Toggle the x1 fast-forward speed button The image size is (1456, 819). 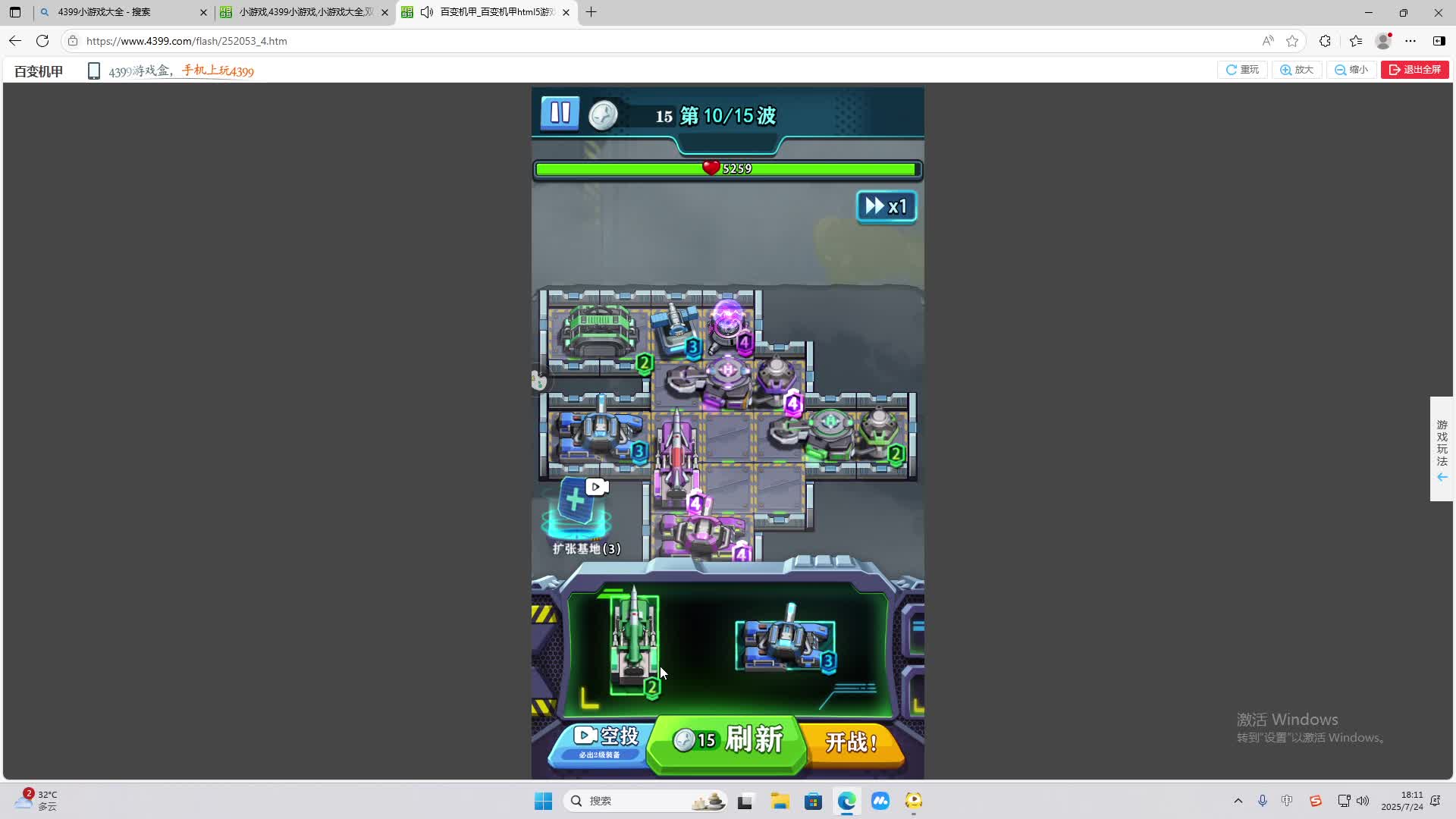pos(886,206)
